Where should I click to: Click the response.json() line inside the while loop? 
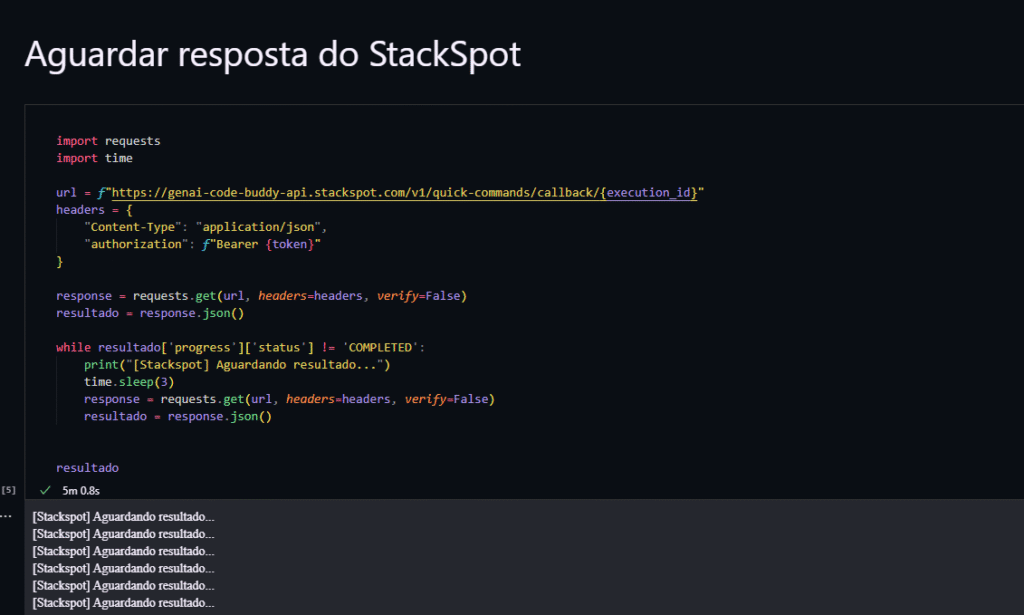pos(178,417)
